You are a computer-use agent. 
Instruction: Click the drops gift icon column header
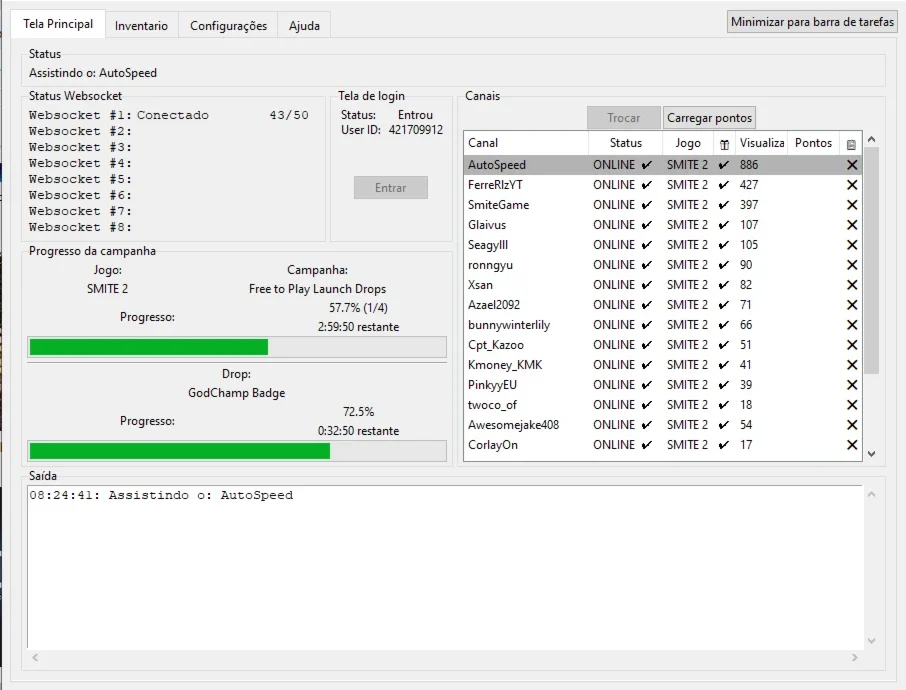[x=725, y=144]
